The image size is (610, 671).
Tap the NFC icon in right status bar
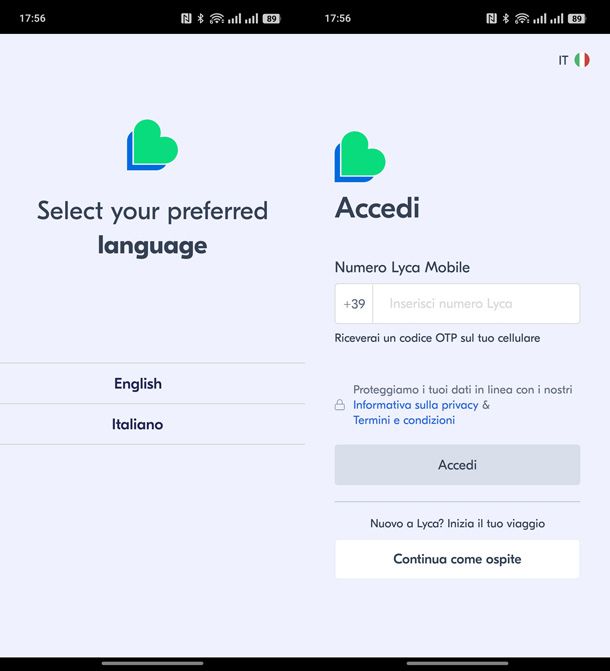click(491, 18)
